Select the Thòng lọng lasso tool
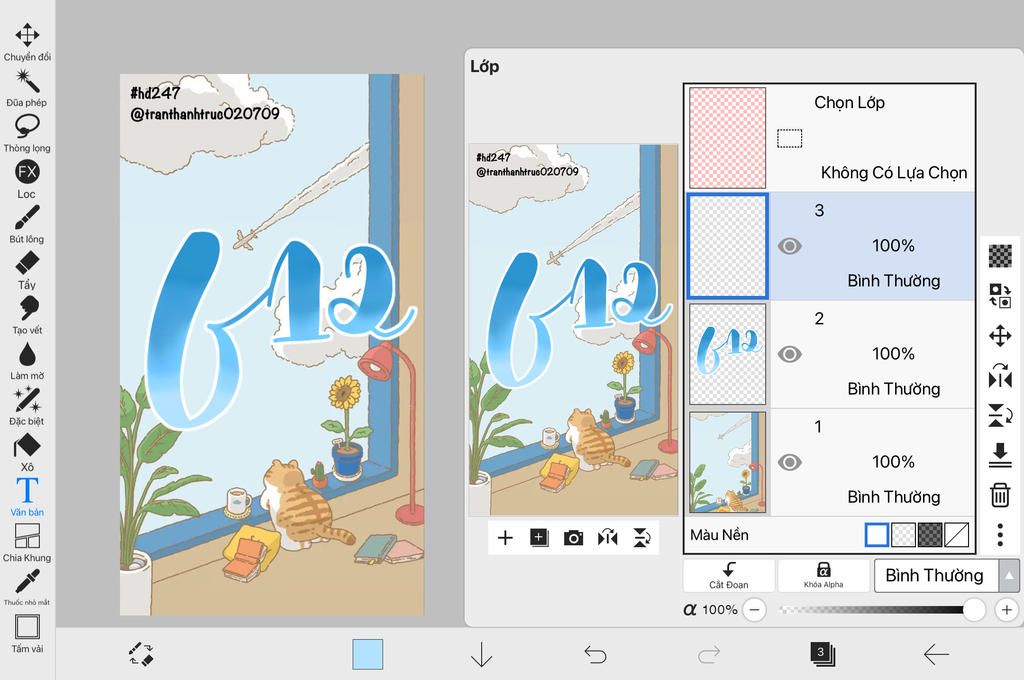Viewport: 1024px width, 680px height. pyautogui.click(x=27, y=133)
